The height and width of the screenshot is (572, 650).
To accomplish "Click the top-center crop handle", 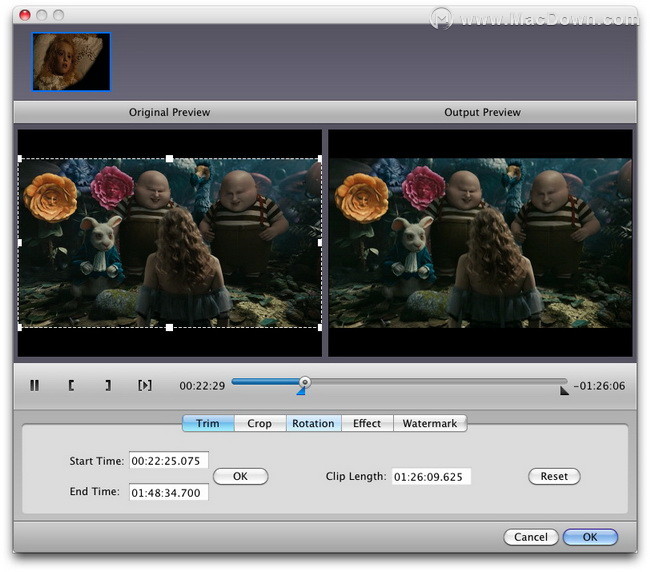I will [170, 158].
